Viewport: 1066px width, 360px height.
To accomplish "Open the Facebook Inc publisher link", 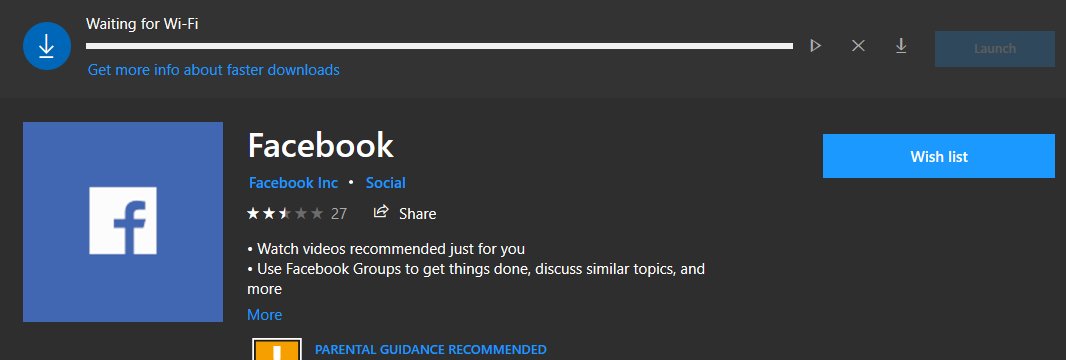I will (293, 183).
